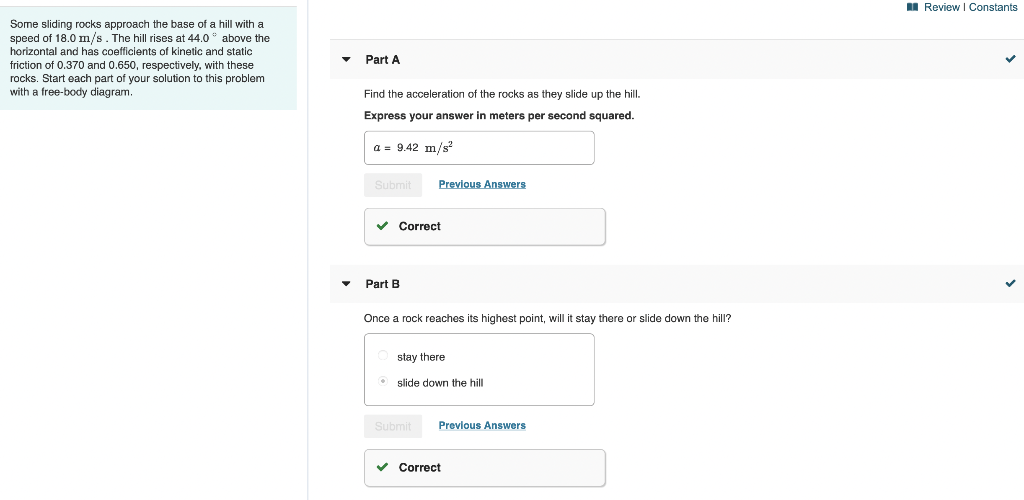Click the Part B section heading
The width and height of the screenshot is (1024, 500).
point(383,284)
